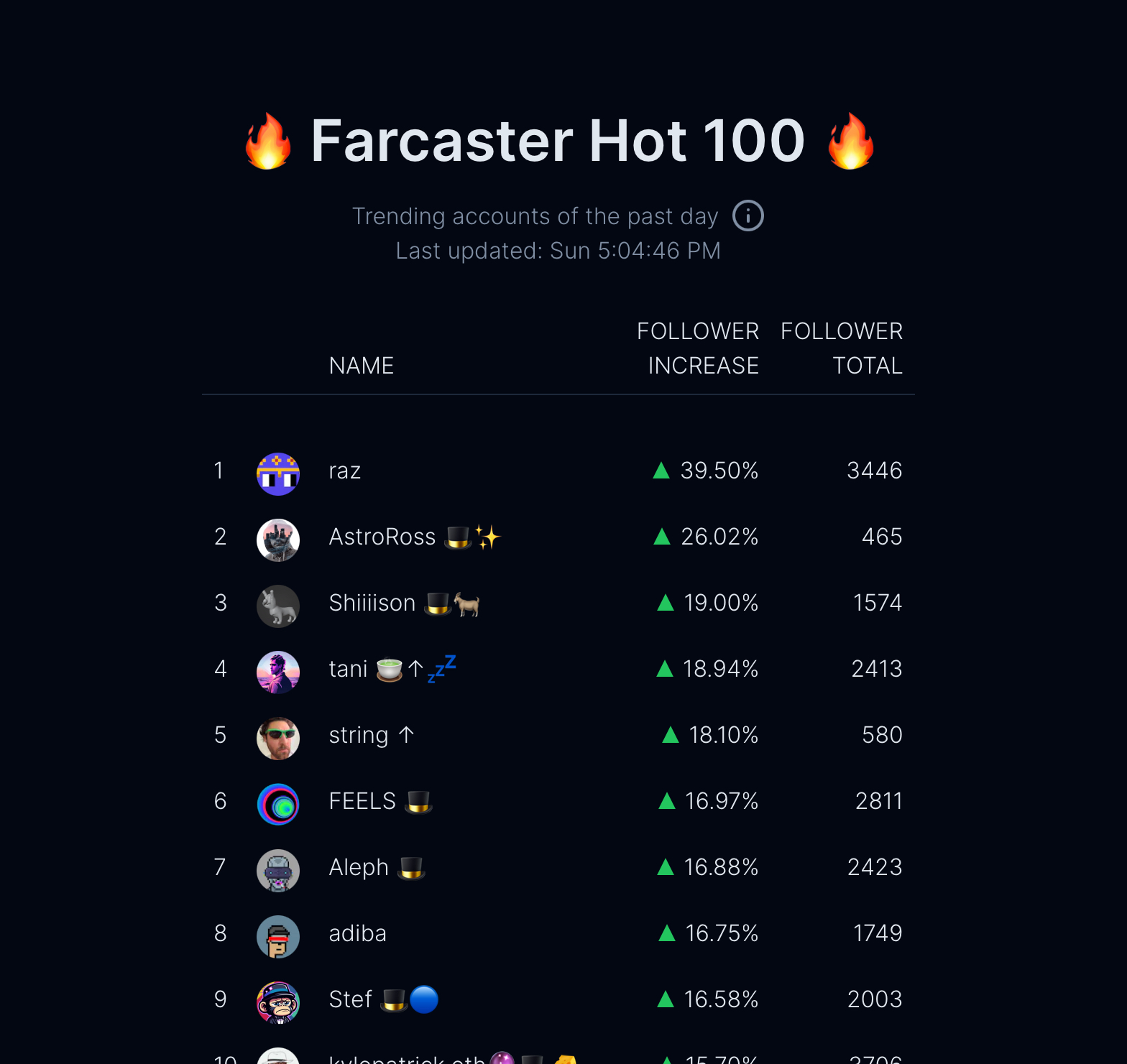Click AstroRoss's profile avatar
Viewport: 1127px width, 1064px height.
pos(278,540)
